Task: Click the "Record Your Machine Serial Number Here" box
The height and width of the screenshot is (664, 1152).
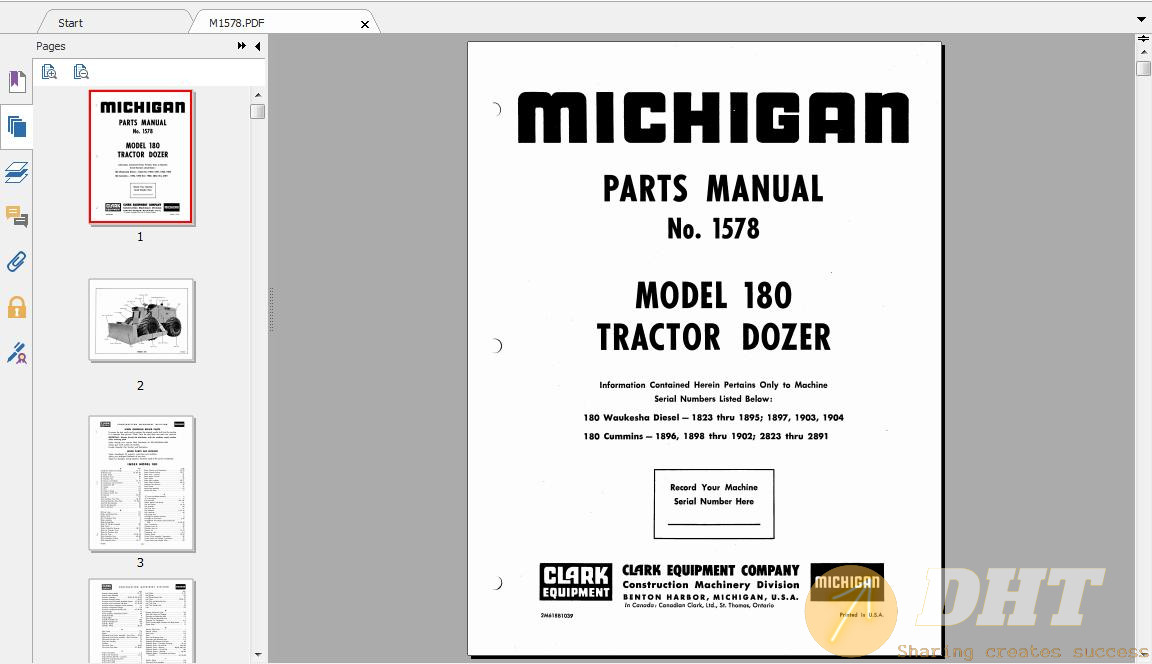Action: click(x=714, y=504)
